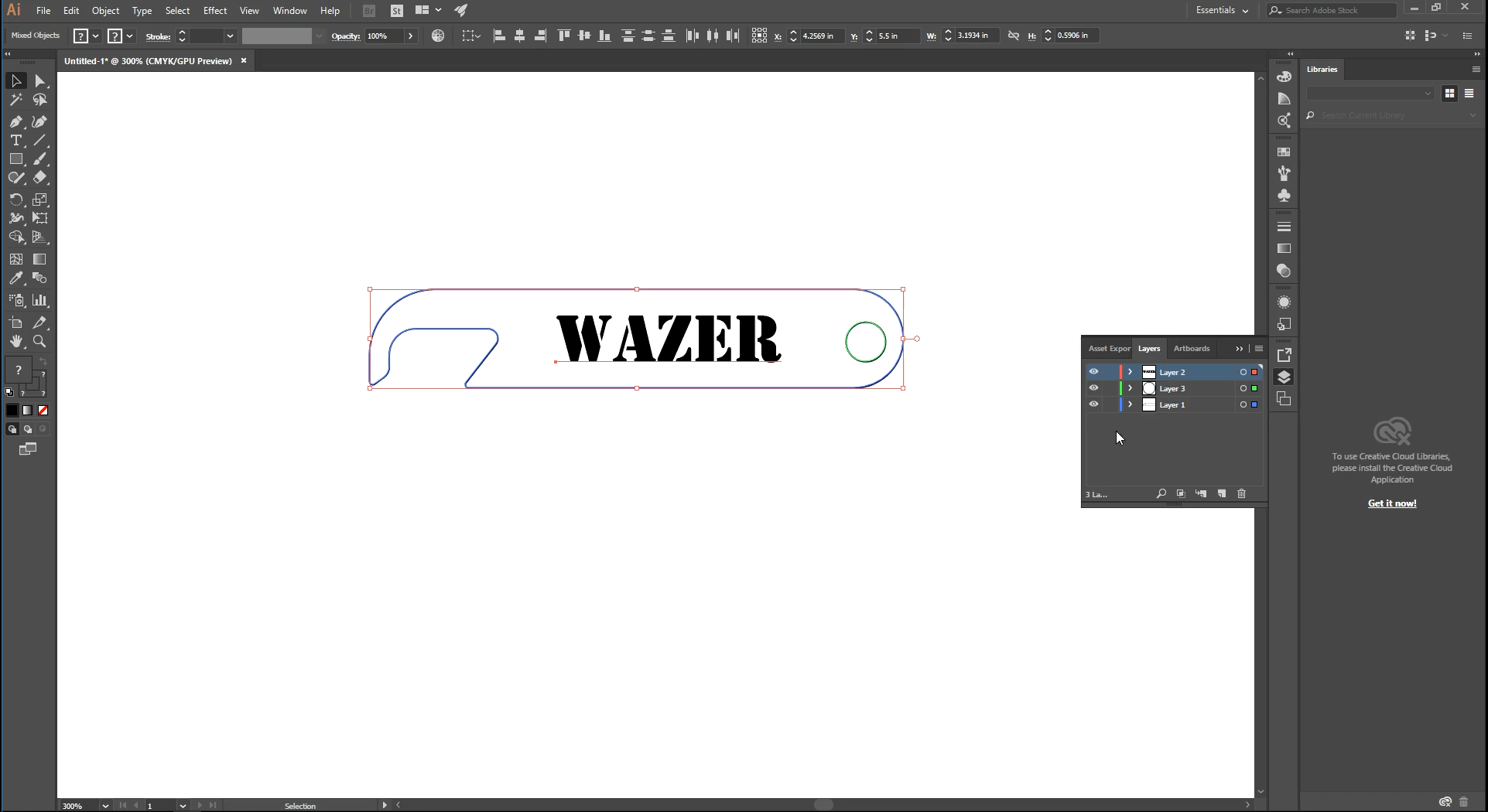Open the Stroke panel icon in dock
The width and height of the screenshot is (1488, 812).
click(x=1284, y=227)
